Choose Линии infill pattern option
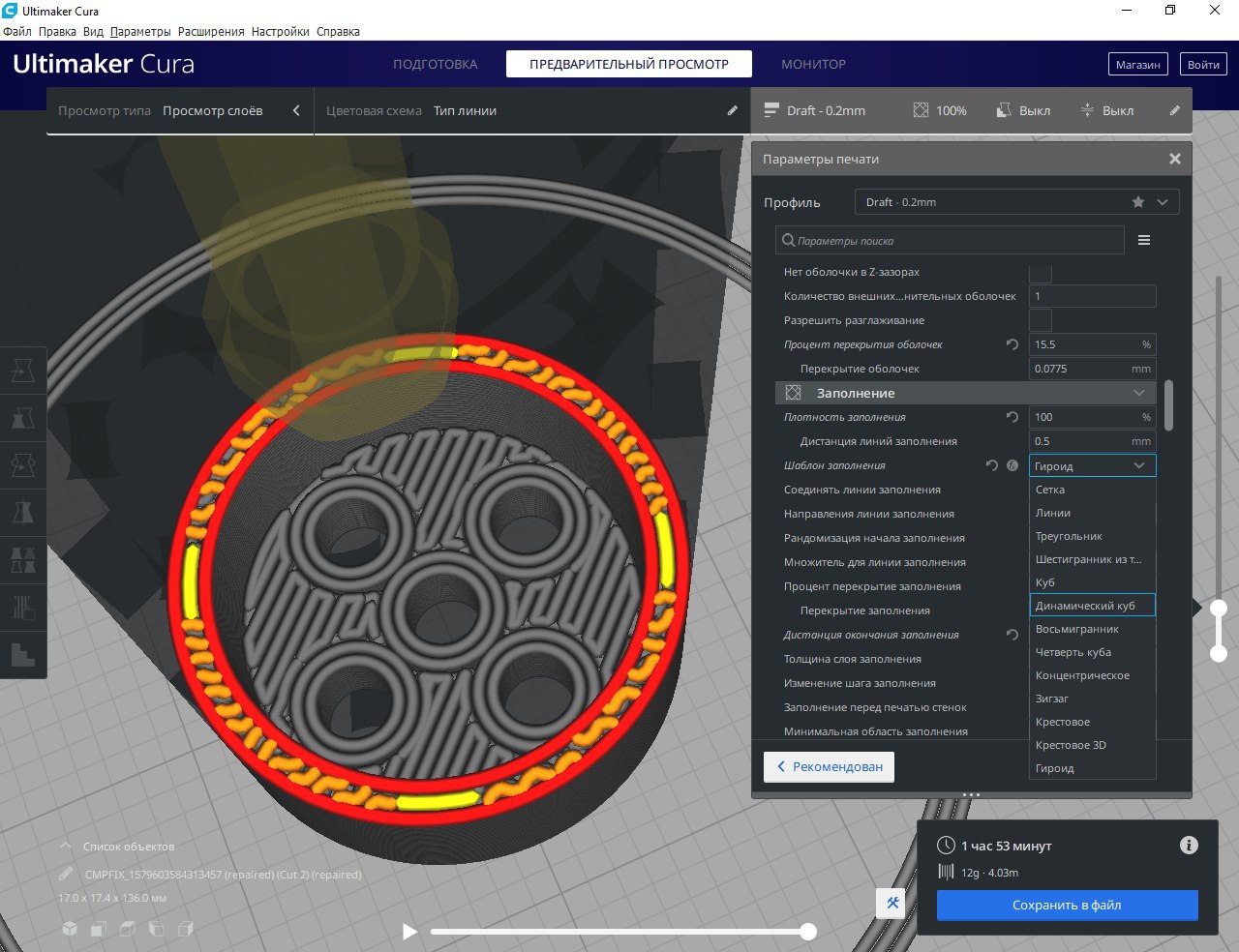Screen dimensions: 1239x952 pyautogui.click(x=1092, y=513)
